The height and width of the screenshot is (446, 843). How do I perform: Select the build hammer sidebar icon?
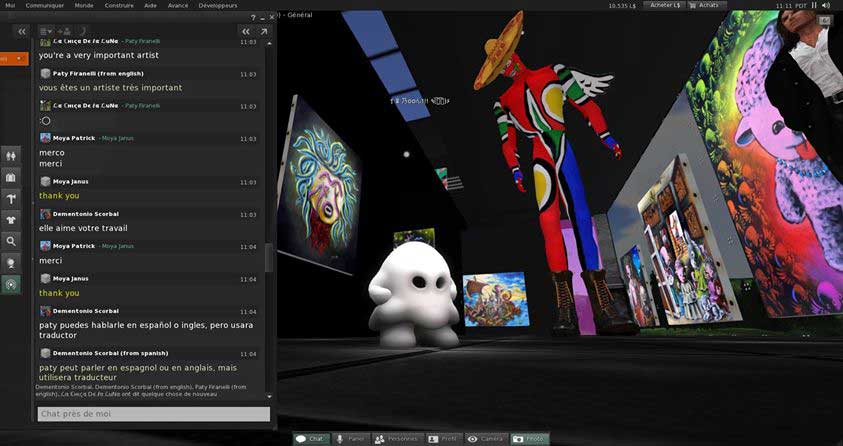coord(11,199)
